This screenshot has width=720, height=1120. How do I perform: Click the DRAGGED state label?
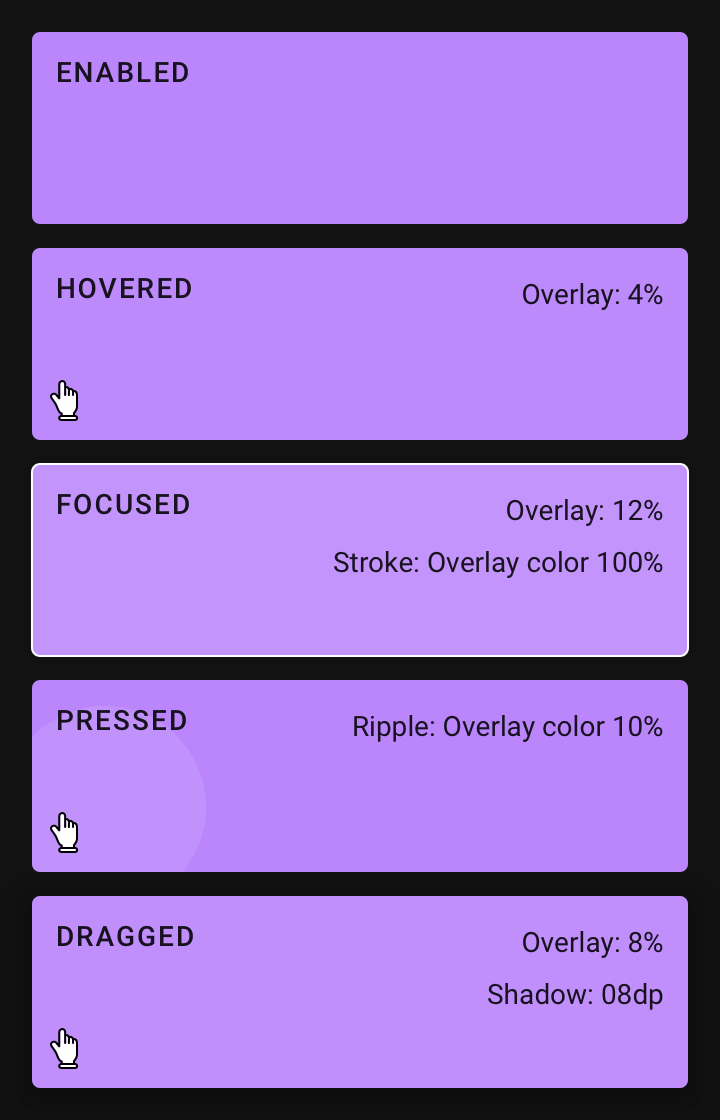[125, 937]
